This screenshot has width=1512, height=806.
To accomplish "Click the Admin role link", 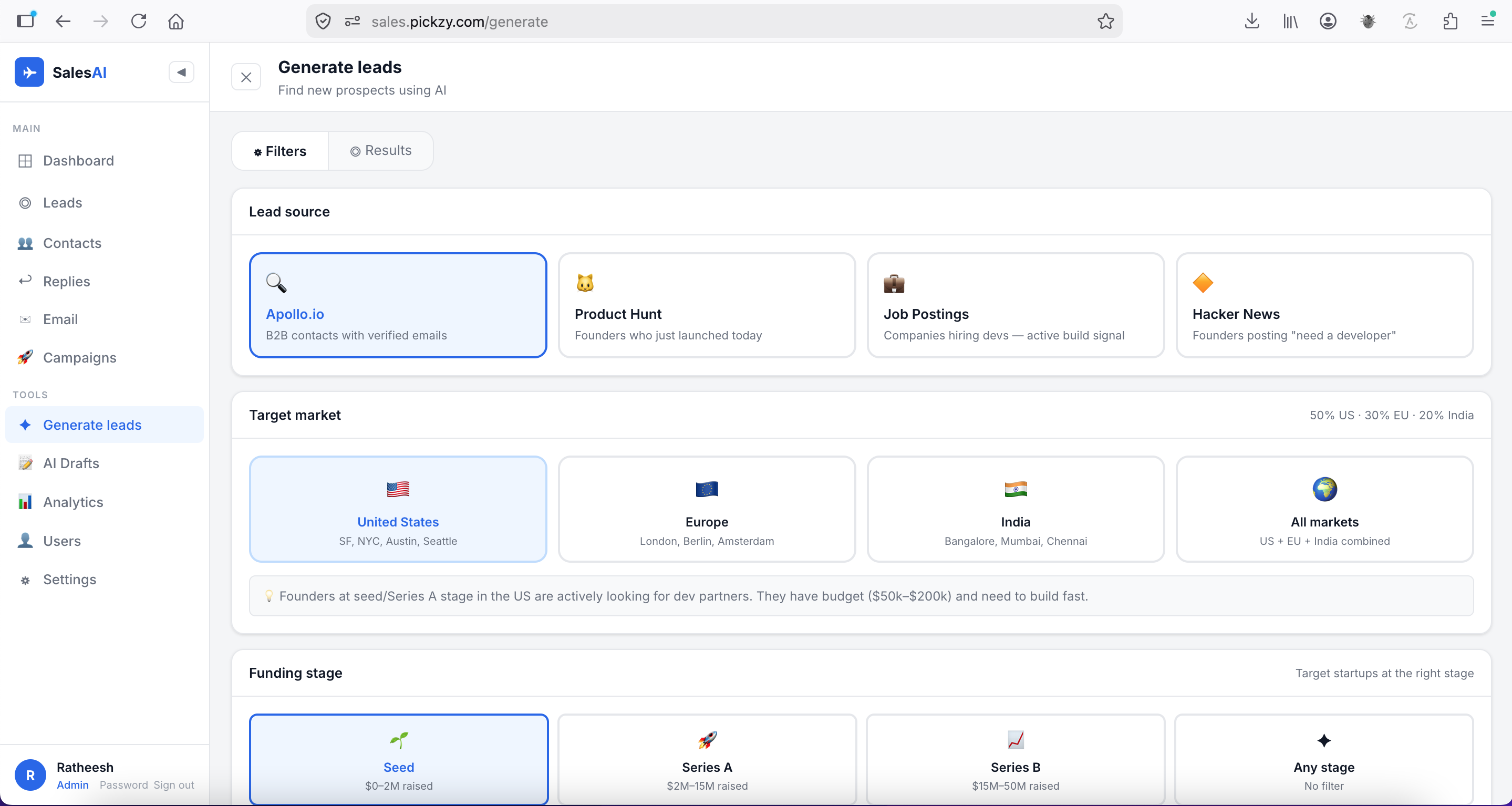I will [73, 785].
